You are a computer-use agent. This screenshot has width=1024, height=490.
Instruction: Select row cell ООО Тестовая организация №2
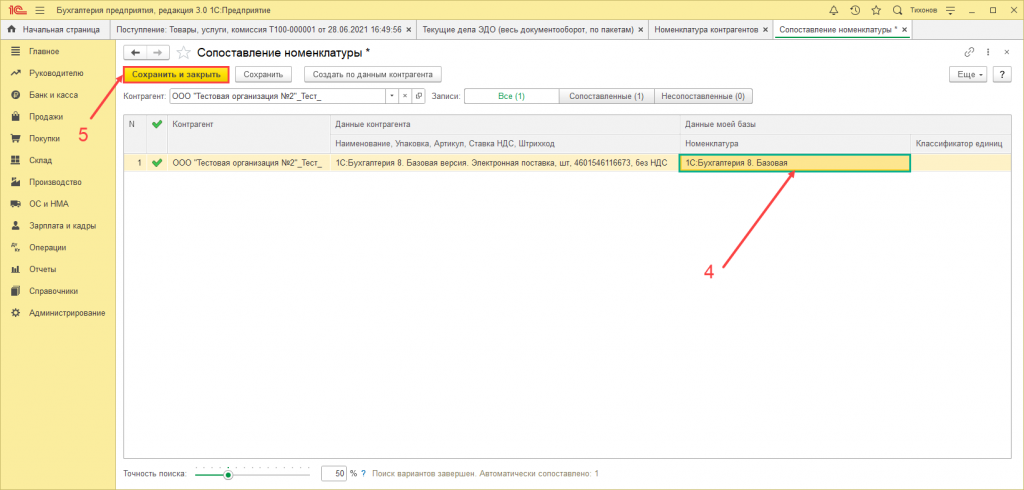(249, 163)
